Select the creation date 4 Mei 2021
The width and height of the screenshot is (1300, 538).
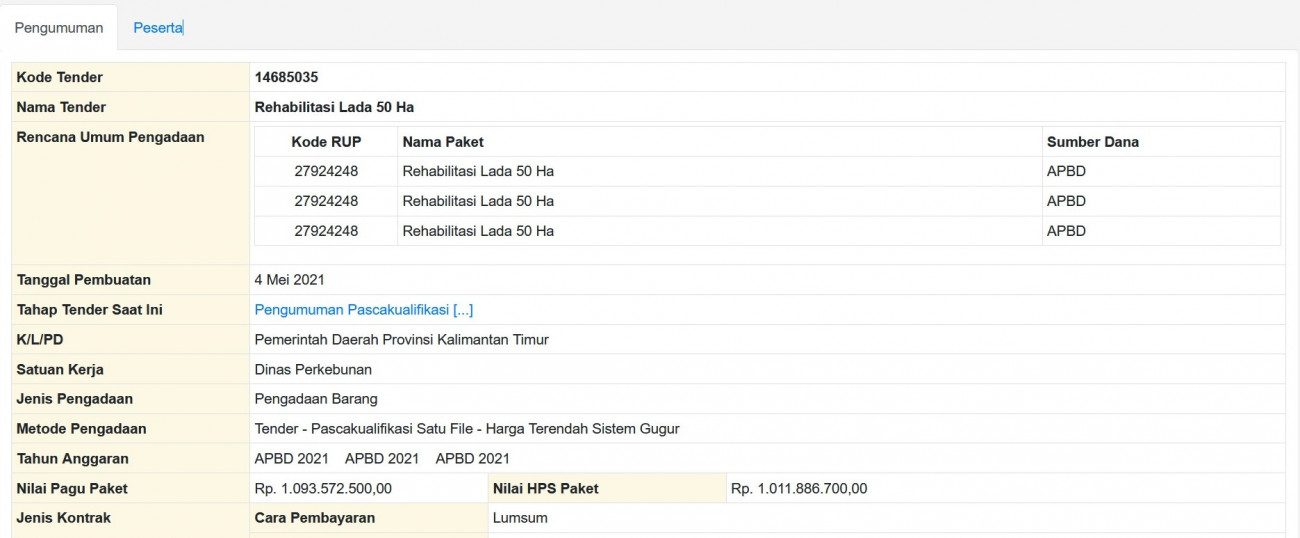click(289, 280)
